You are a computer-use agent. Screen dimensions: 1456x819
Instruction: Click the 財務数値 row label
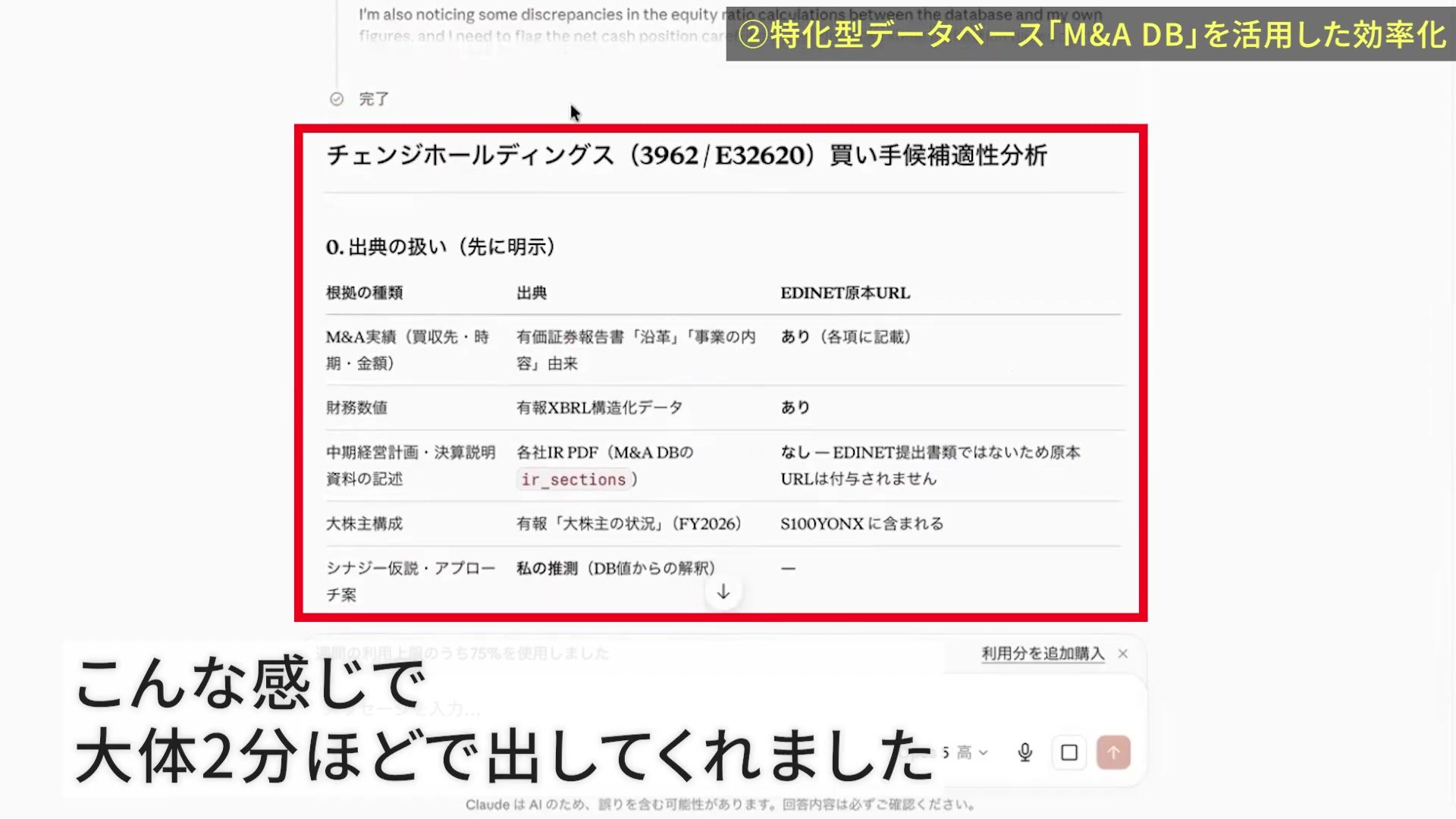pyautogui.click(x=357, y=407)
